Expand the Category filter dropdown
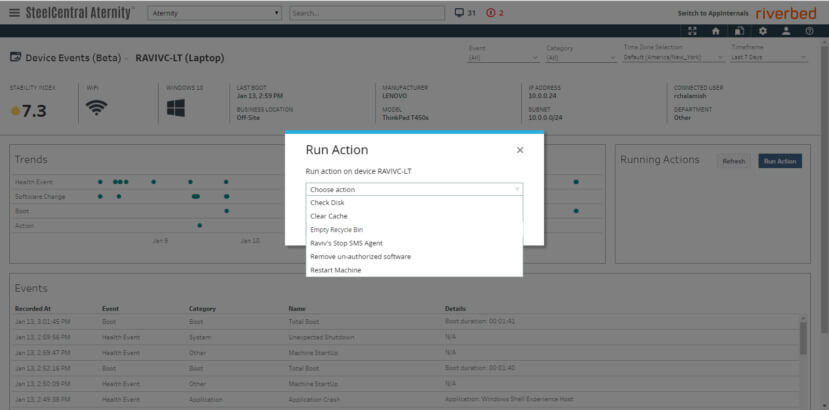 (581, 57)
